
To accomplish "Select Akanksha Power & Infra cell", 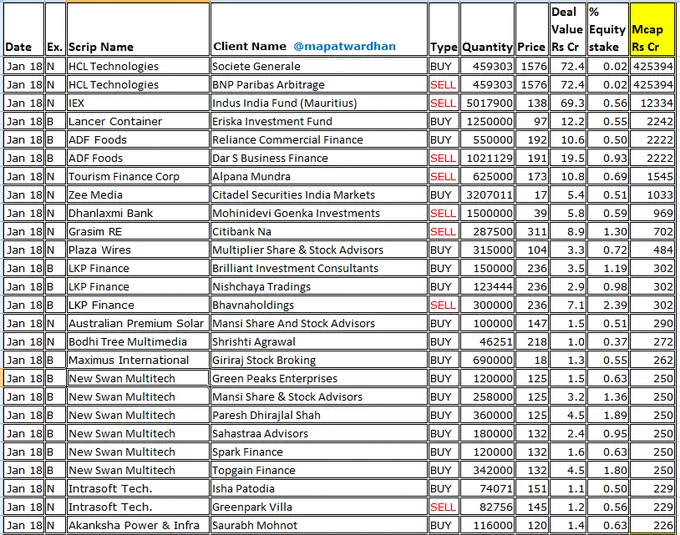I will pyautogui.click(x=138, y=525).
